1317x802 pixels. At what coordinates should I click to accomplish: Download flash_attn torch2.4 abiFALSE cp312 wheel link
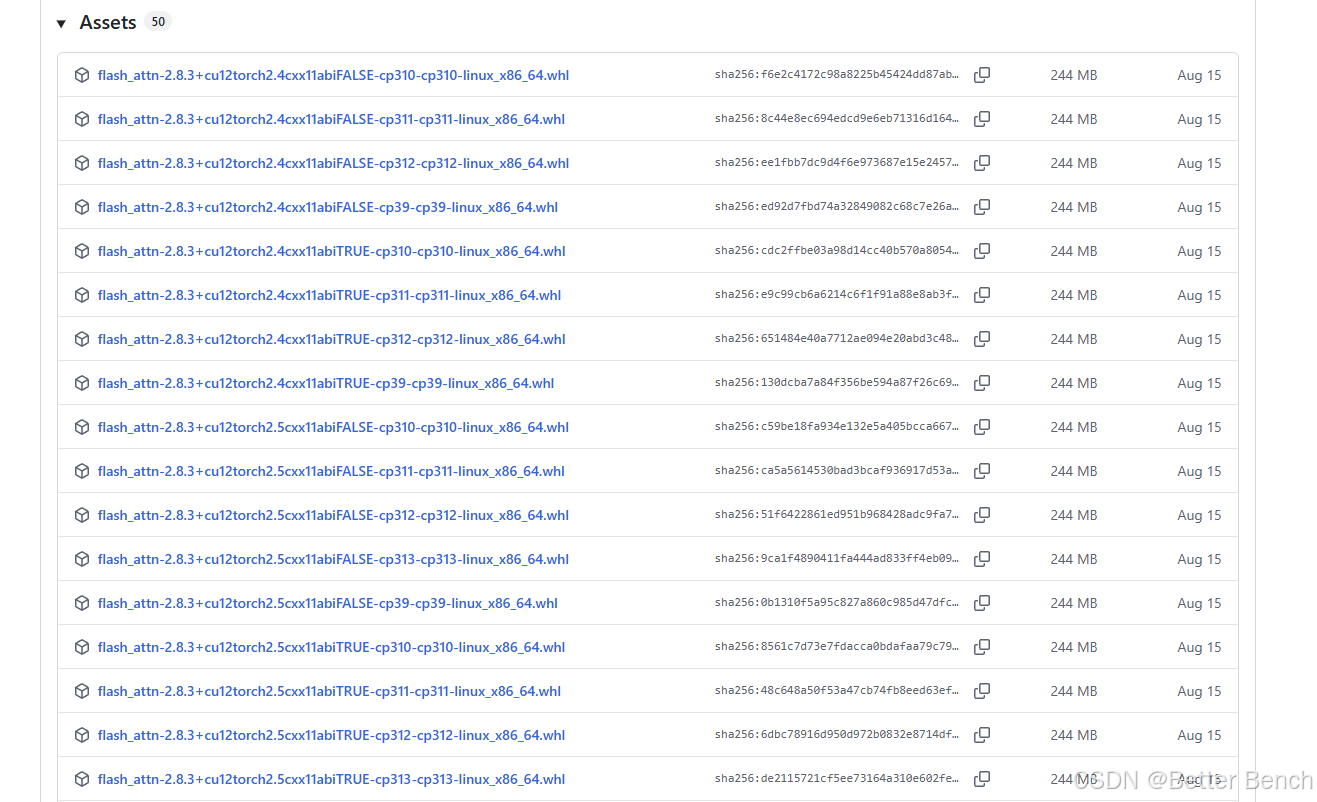coord(333,163)
